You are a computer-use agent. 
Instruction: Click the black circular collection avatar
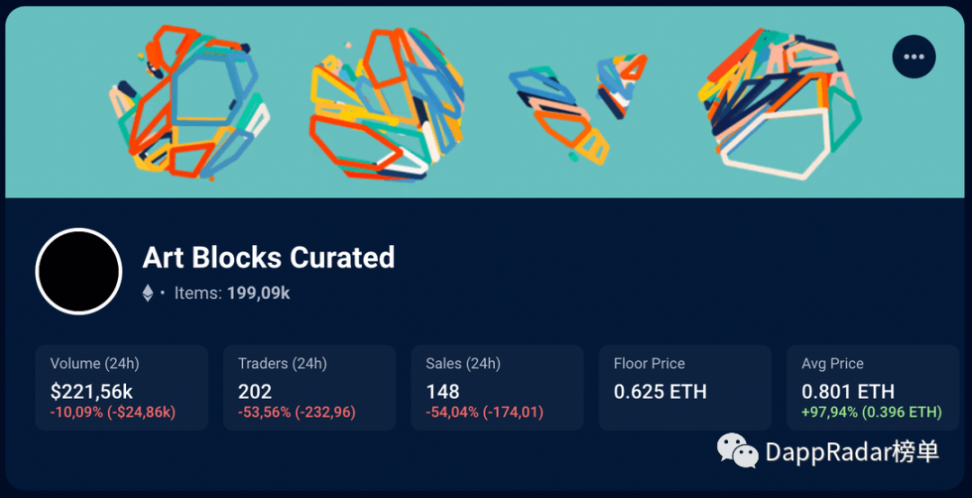click(x=79, y=271)
